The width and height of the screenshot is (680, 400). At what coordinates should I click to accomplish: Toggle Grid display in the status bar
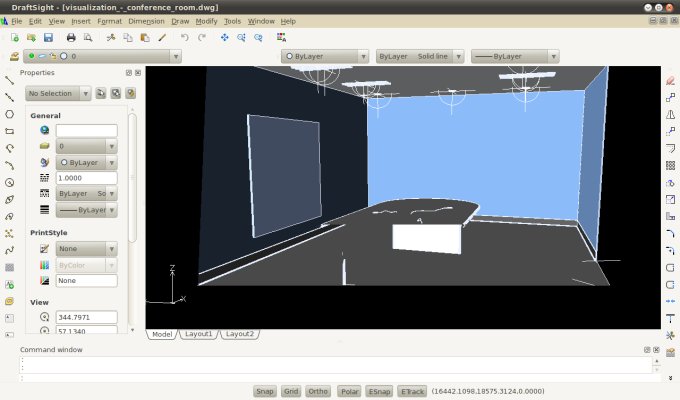click(291, 391)
